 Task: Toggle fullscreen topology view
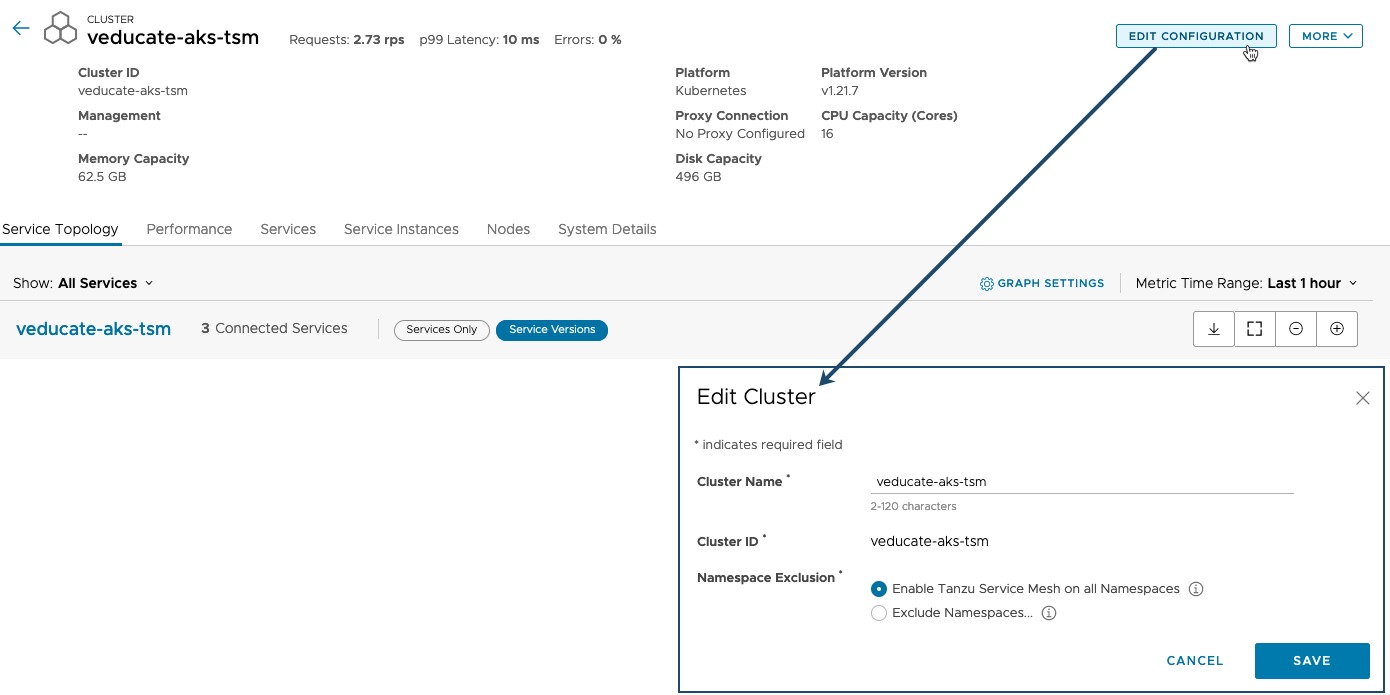tap(1255, 329)
